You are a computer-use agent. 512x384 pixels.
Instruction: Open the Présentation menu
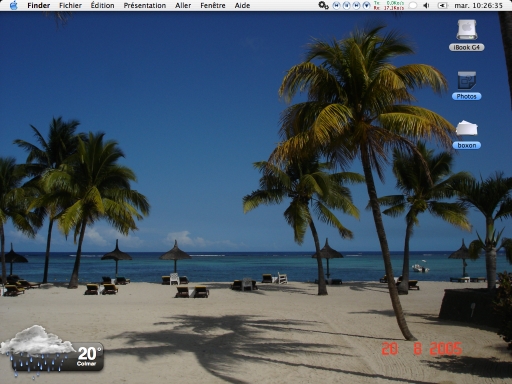pos(145,5)
